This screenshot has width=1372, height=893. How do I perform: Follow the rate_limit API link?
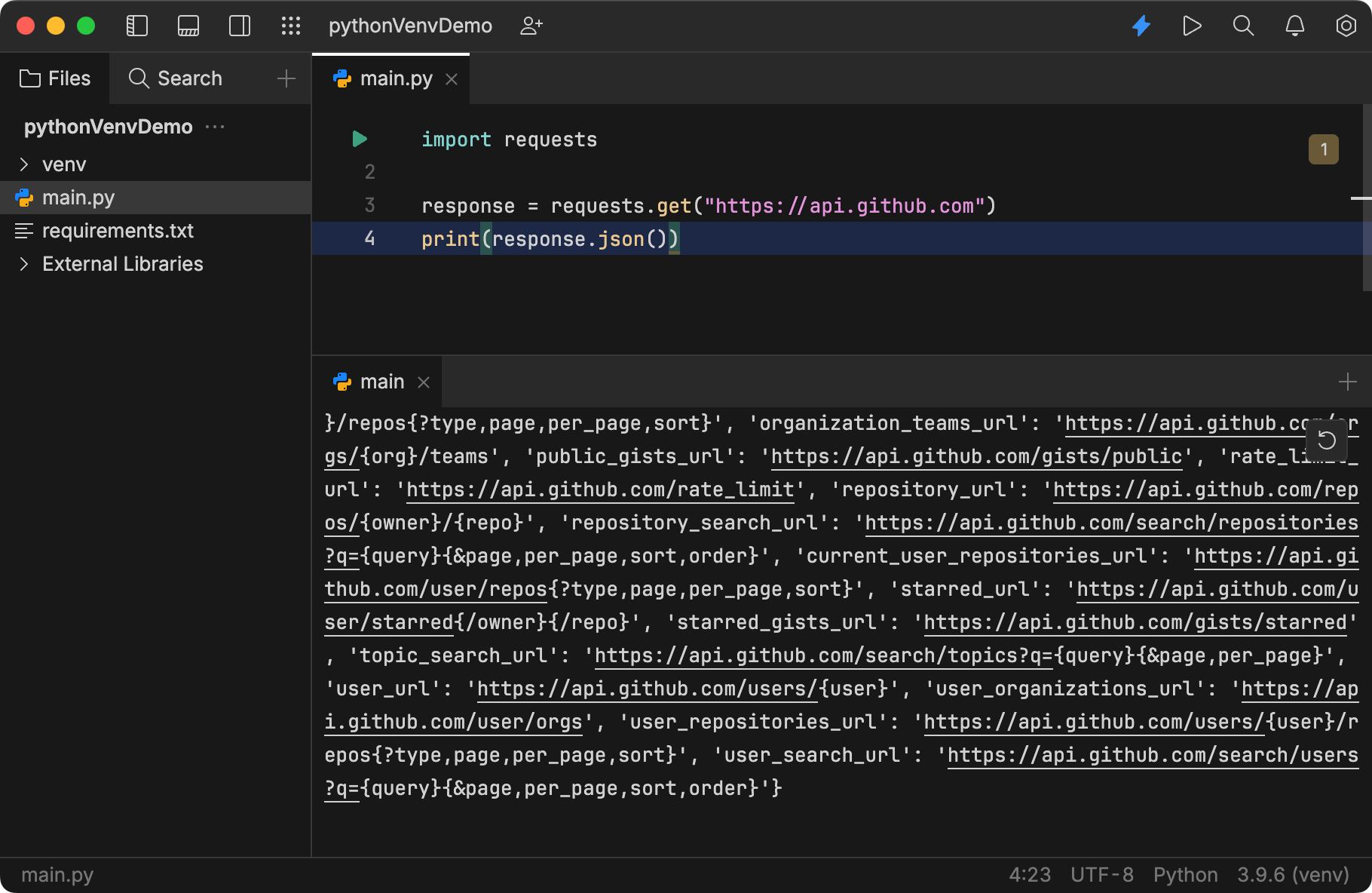599,489
